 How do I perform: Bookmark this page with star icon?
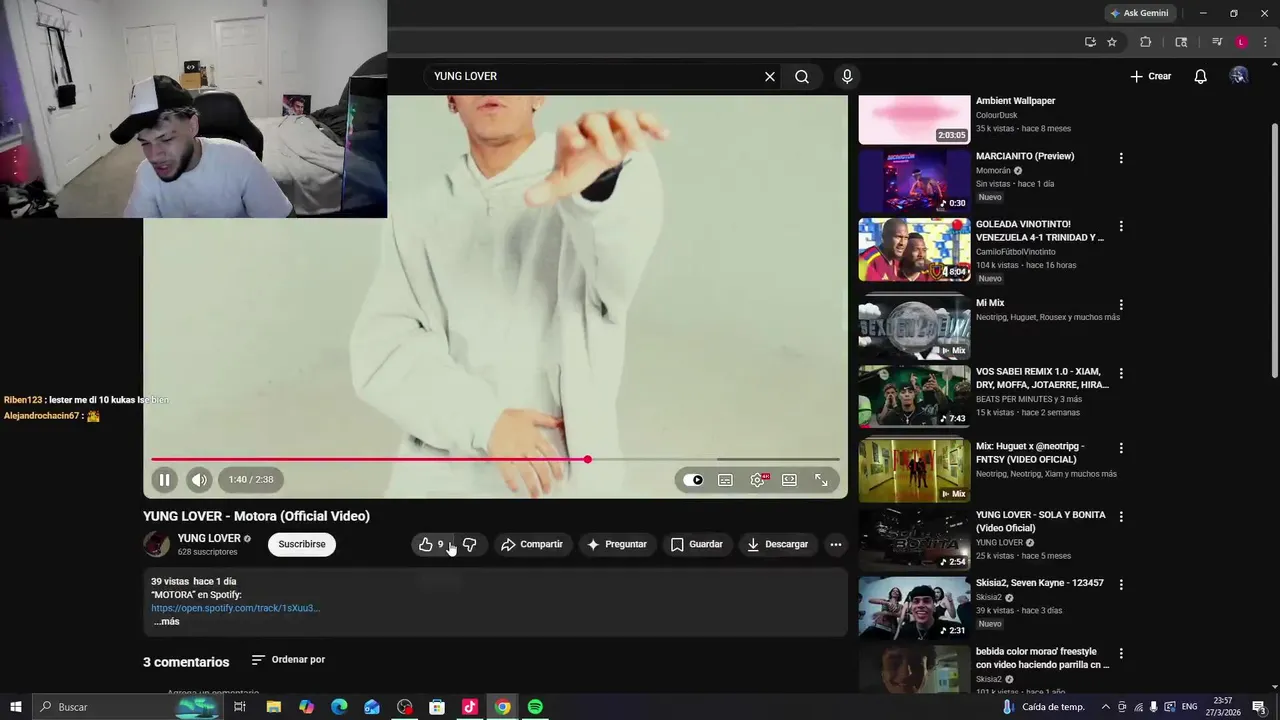(1112, 42)
